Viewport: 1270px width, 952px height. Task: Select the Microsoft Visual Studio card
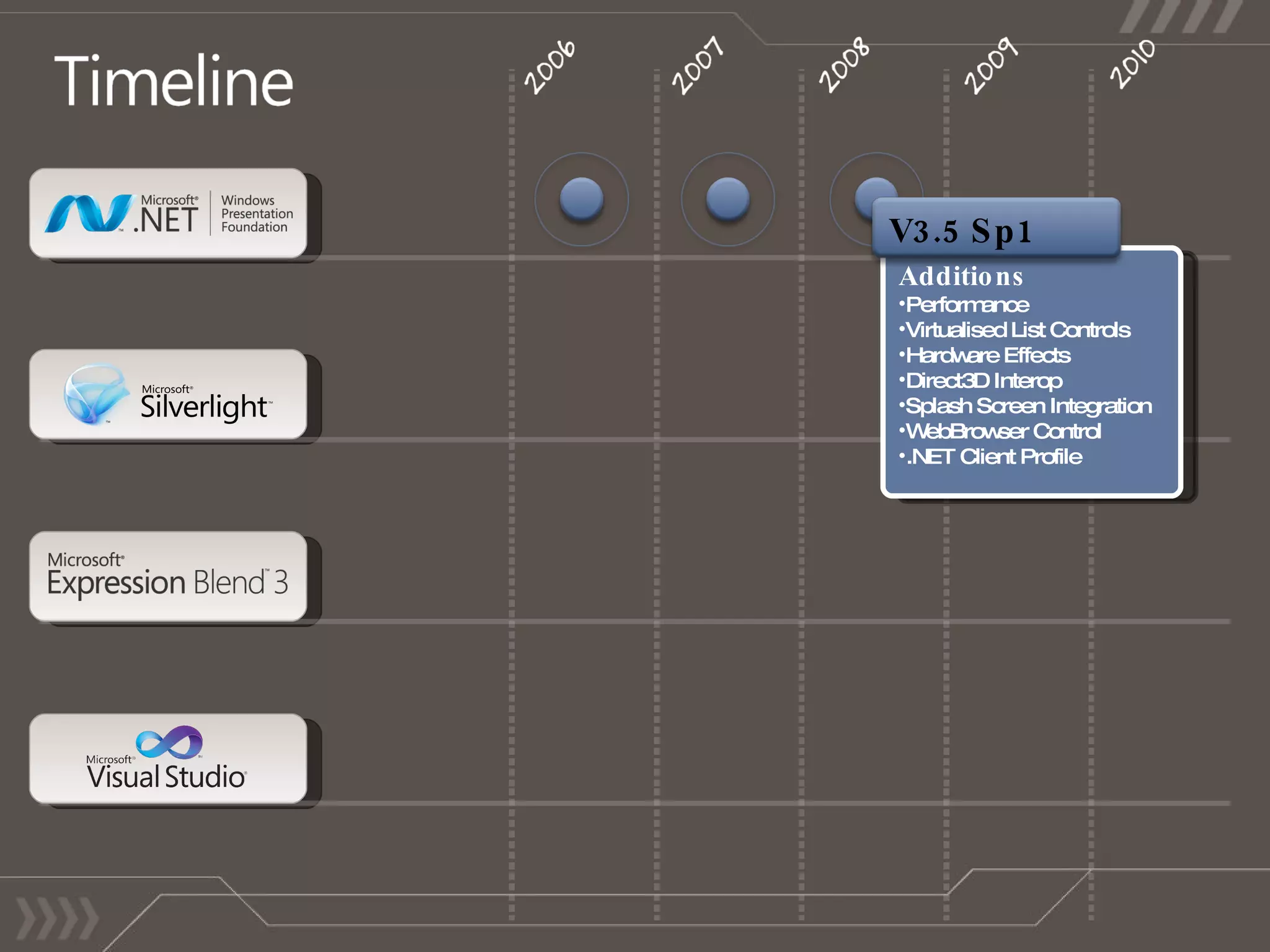[x=169, y=759]
